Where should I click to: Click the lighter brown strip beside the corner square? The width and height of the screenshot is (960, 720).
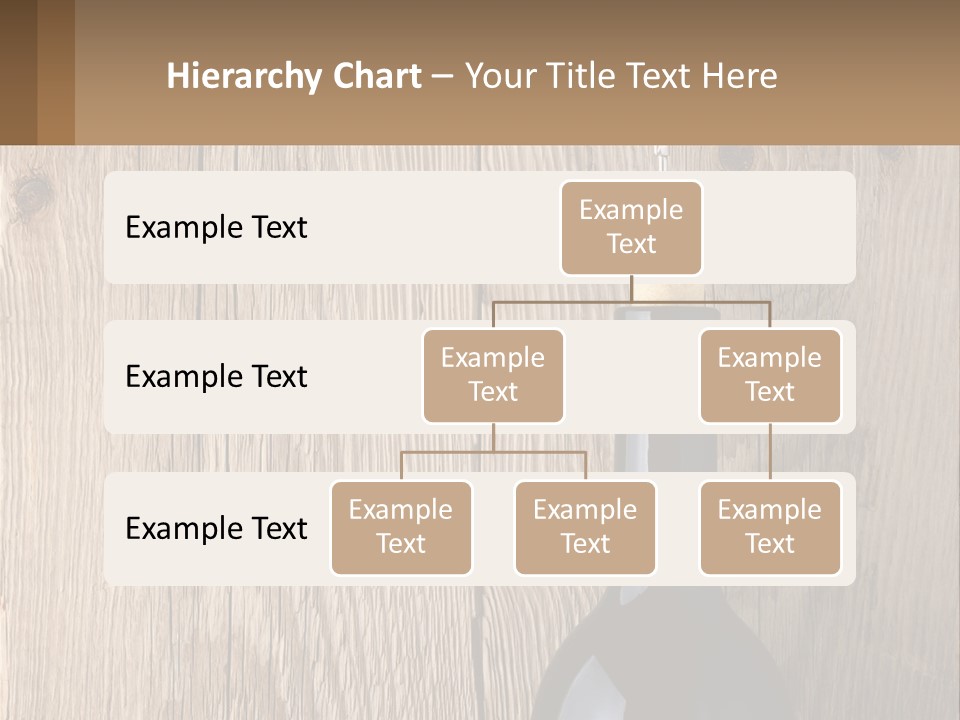pos(56,72)
